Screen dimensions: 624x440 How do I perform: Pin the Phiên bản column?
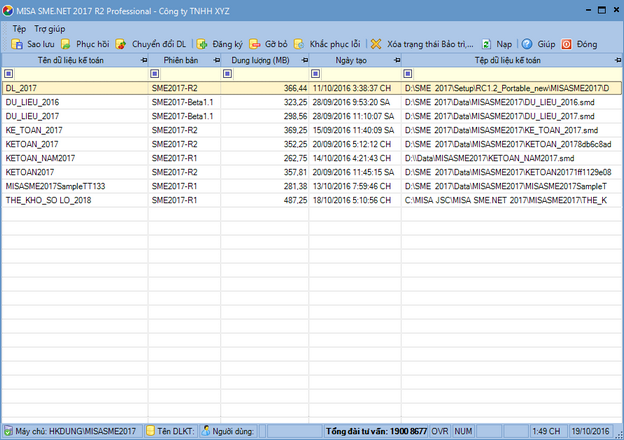[x=216, y=60]
